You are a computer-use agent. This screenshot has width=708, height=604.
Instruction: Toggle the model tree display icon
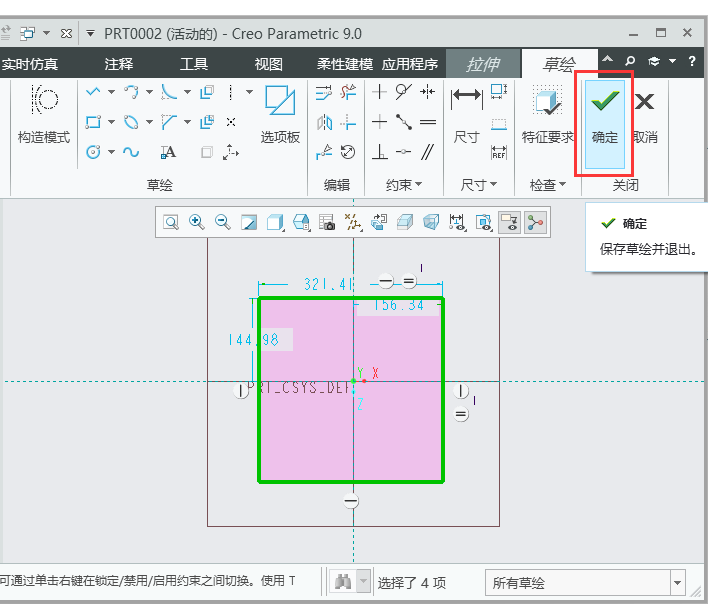[x=536, y=222]
